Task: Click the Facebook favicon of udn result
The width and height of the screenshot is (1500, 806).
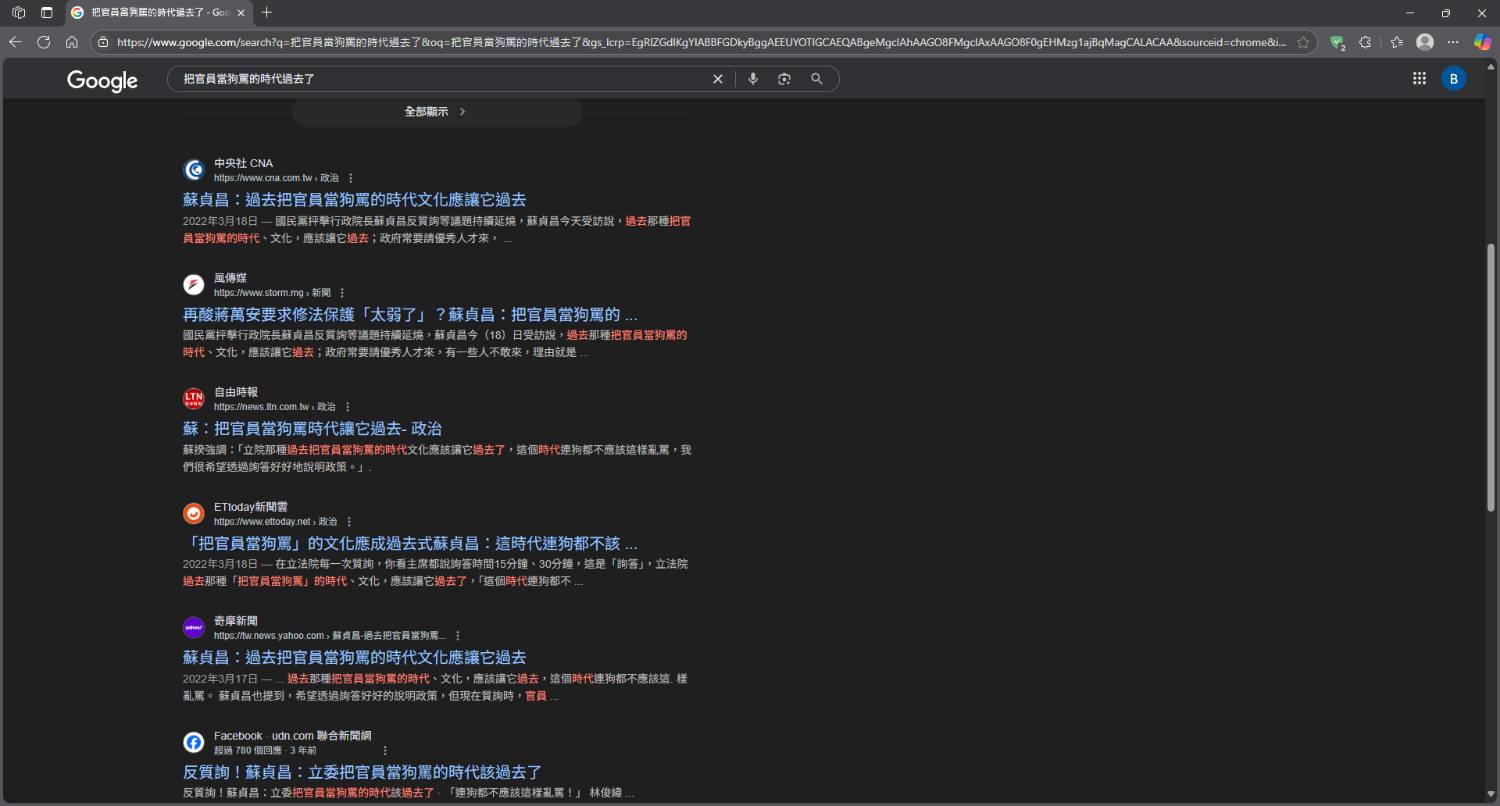Action: click(x=194, y=742)
